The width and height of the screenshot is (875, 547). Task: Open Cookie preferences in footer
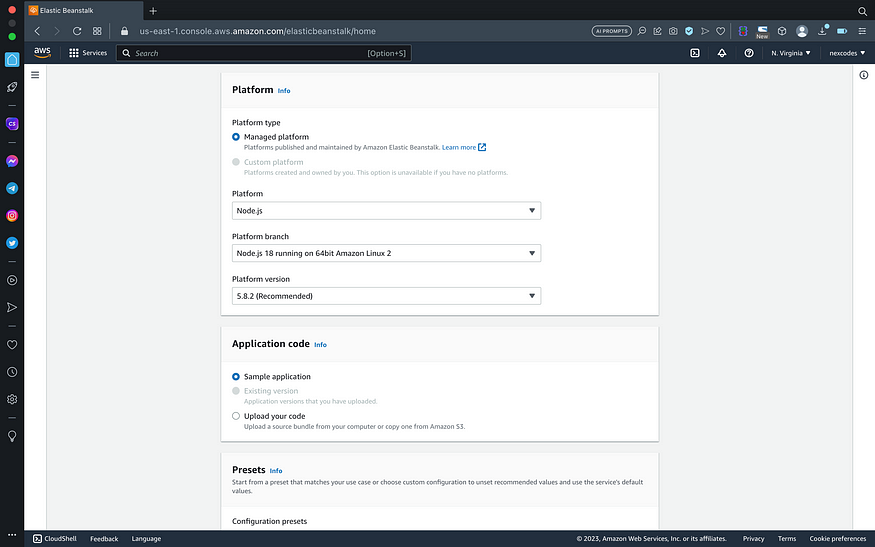click(x=838, y=539)
